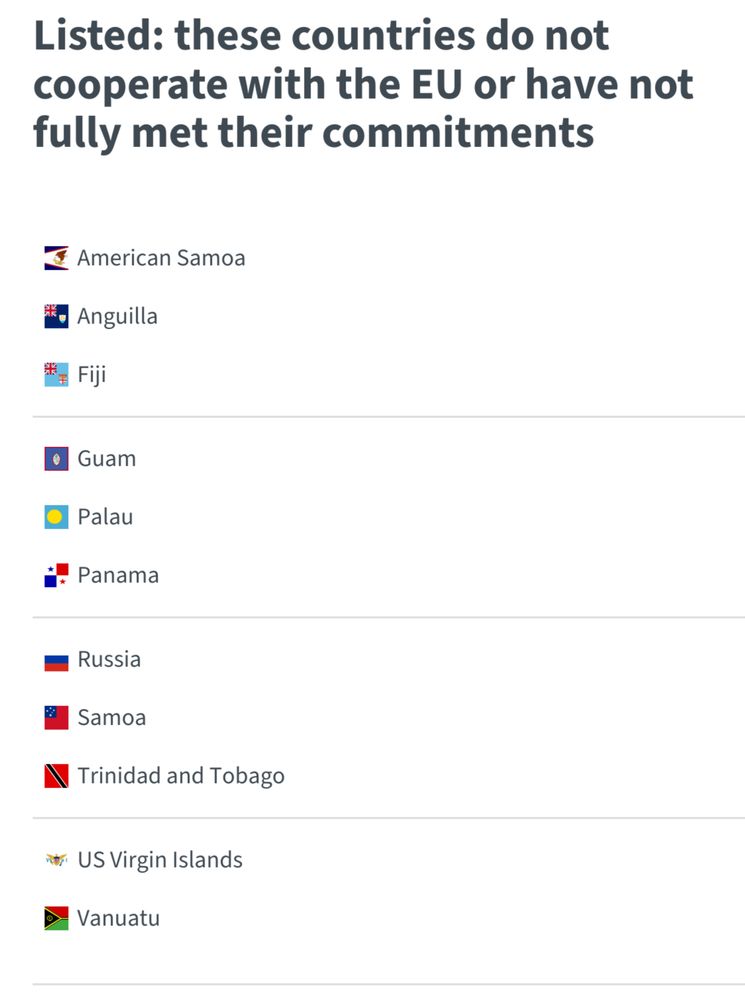Click the Russia flag icon
745x1000 pixels.
(x=56, y=660)
